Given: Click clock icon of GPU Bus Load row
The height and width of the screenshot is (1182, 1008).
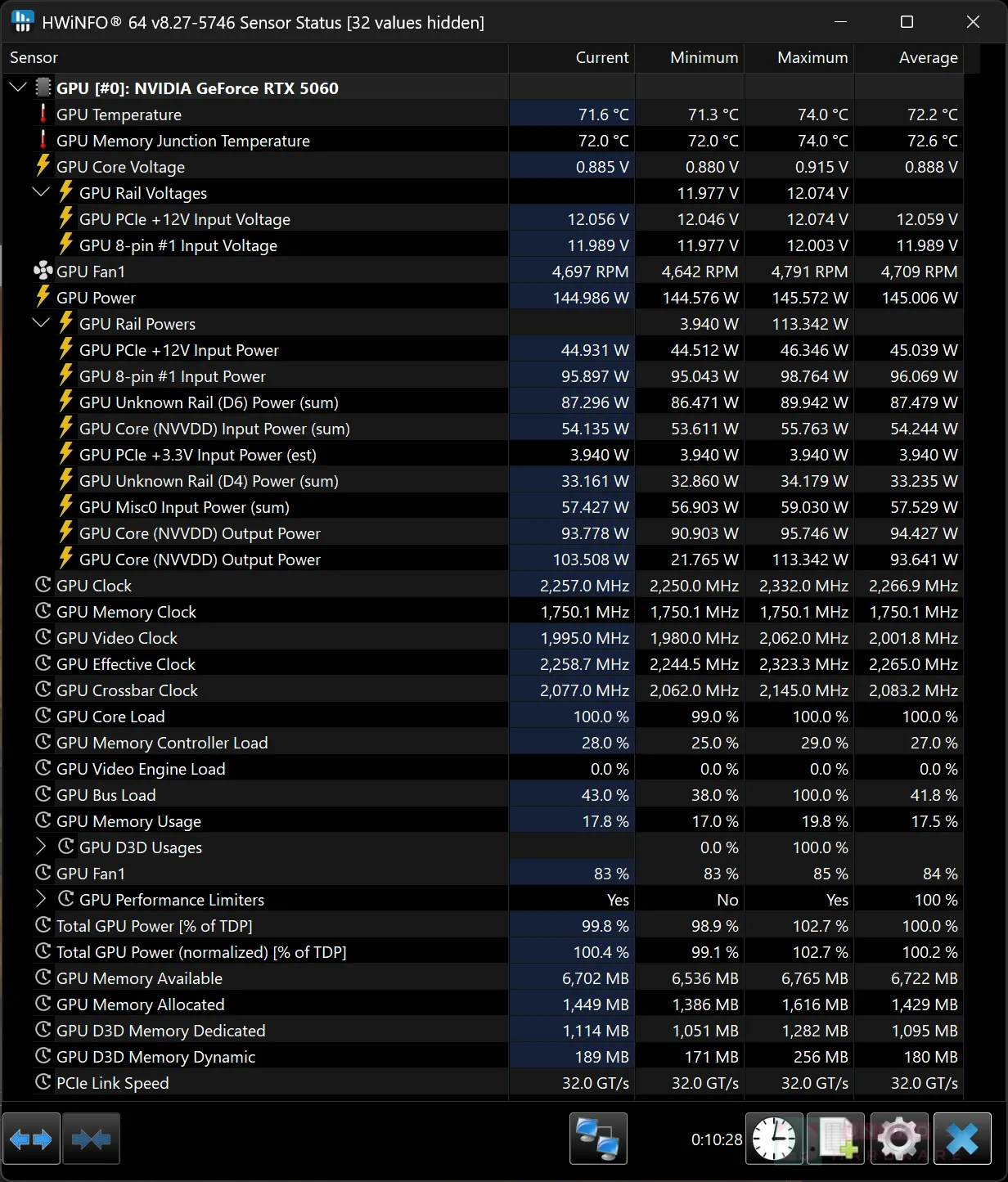Looking at the screenshot, I should (43, 793).
